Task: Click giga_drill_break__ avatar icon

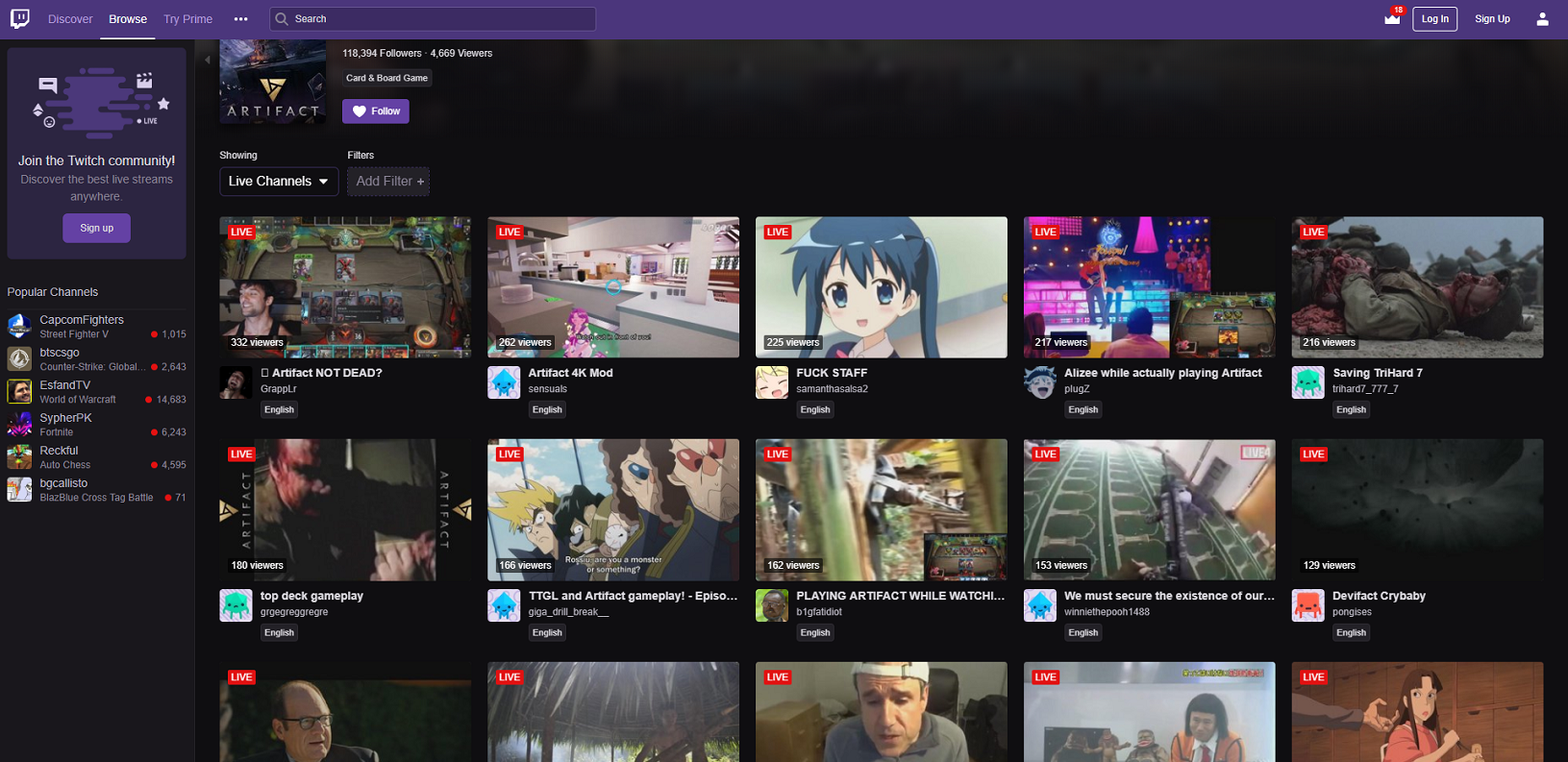Action: [x=504, y=605]
